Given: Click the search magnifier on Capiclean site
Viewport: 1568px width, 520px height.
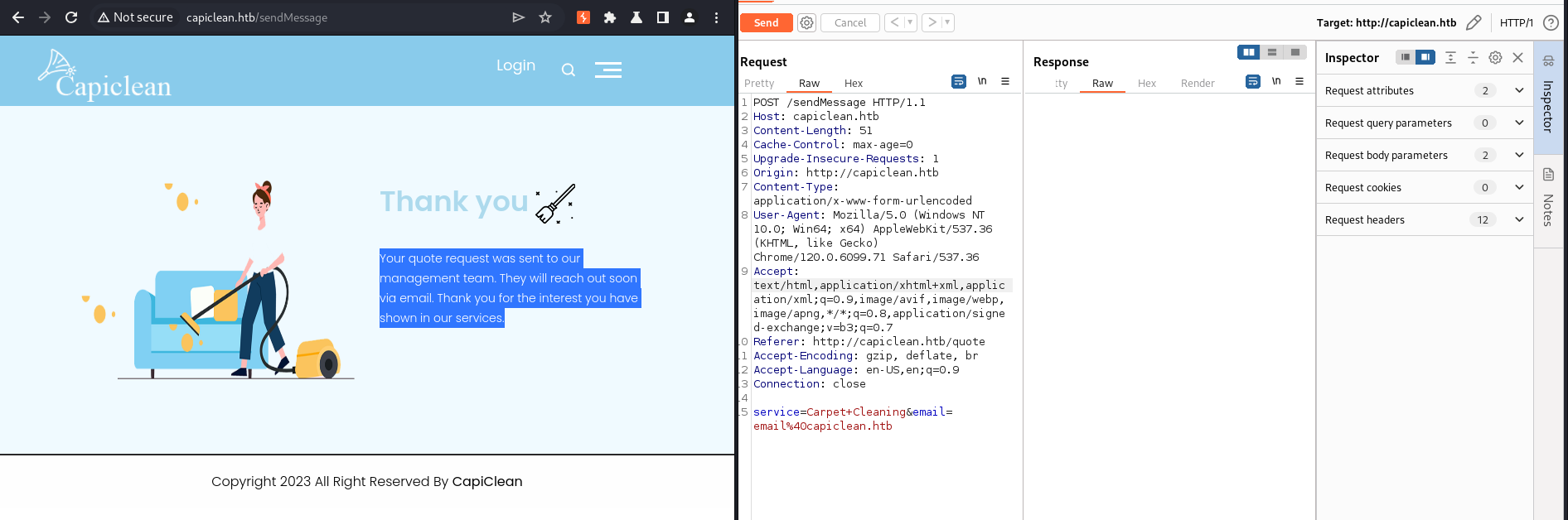Looking at the screenshot, I should (x=568, y=70).
